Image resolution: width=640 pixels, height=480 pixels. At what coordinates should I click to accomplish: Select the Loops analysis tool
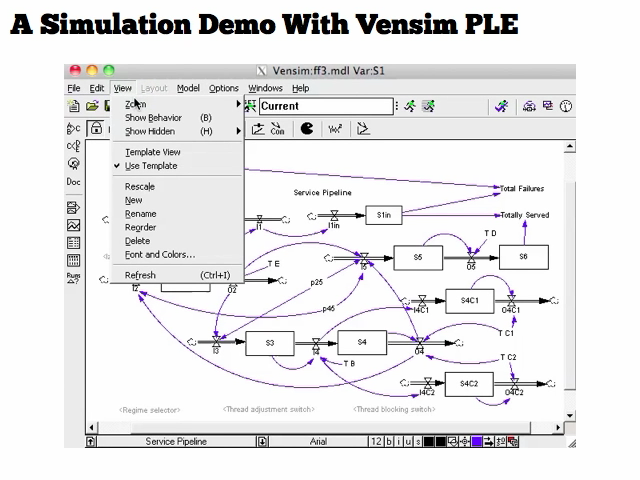[x=73, y=164]
